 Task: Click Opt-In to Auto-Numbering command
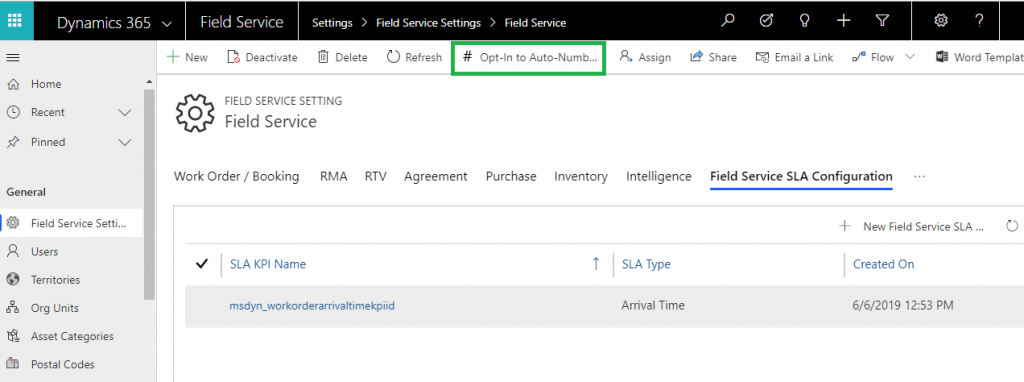pos(529,57)
